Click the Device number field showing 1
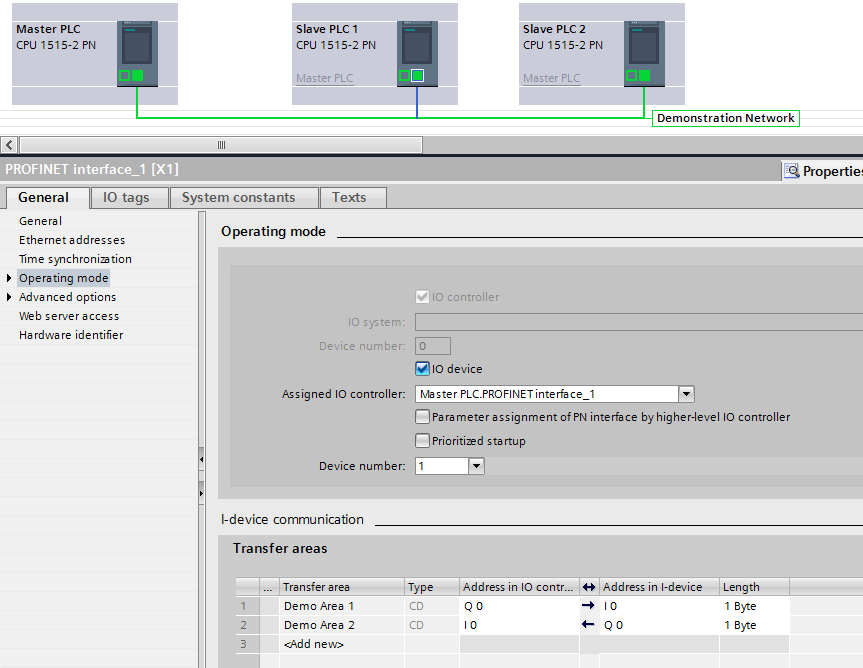Viewport: 863px width, 668px height. point(442,466)
